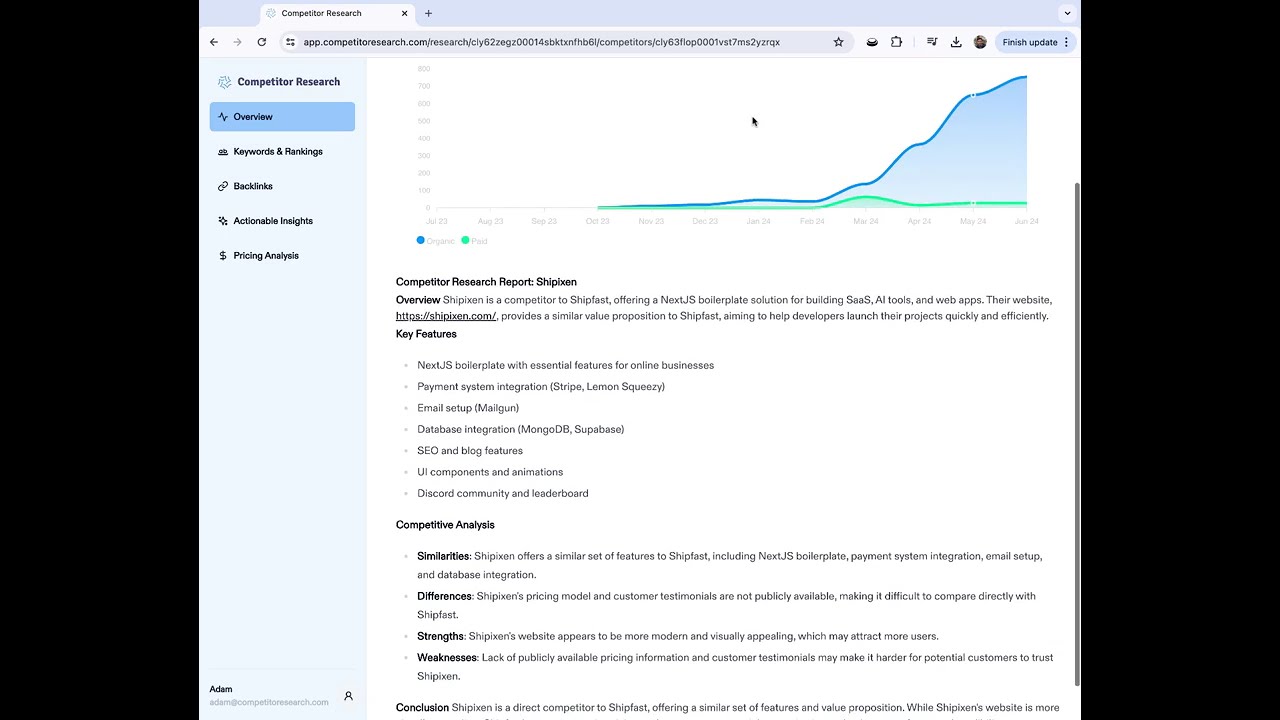The image size is (1280, 720).
Task: Expand the tab search dropdown arrow
Action: coord(1067,13)
